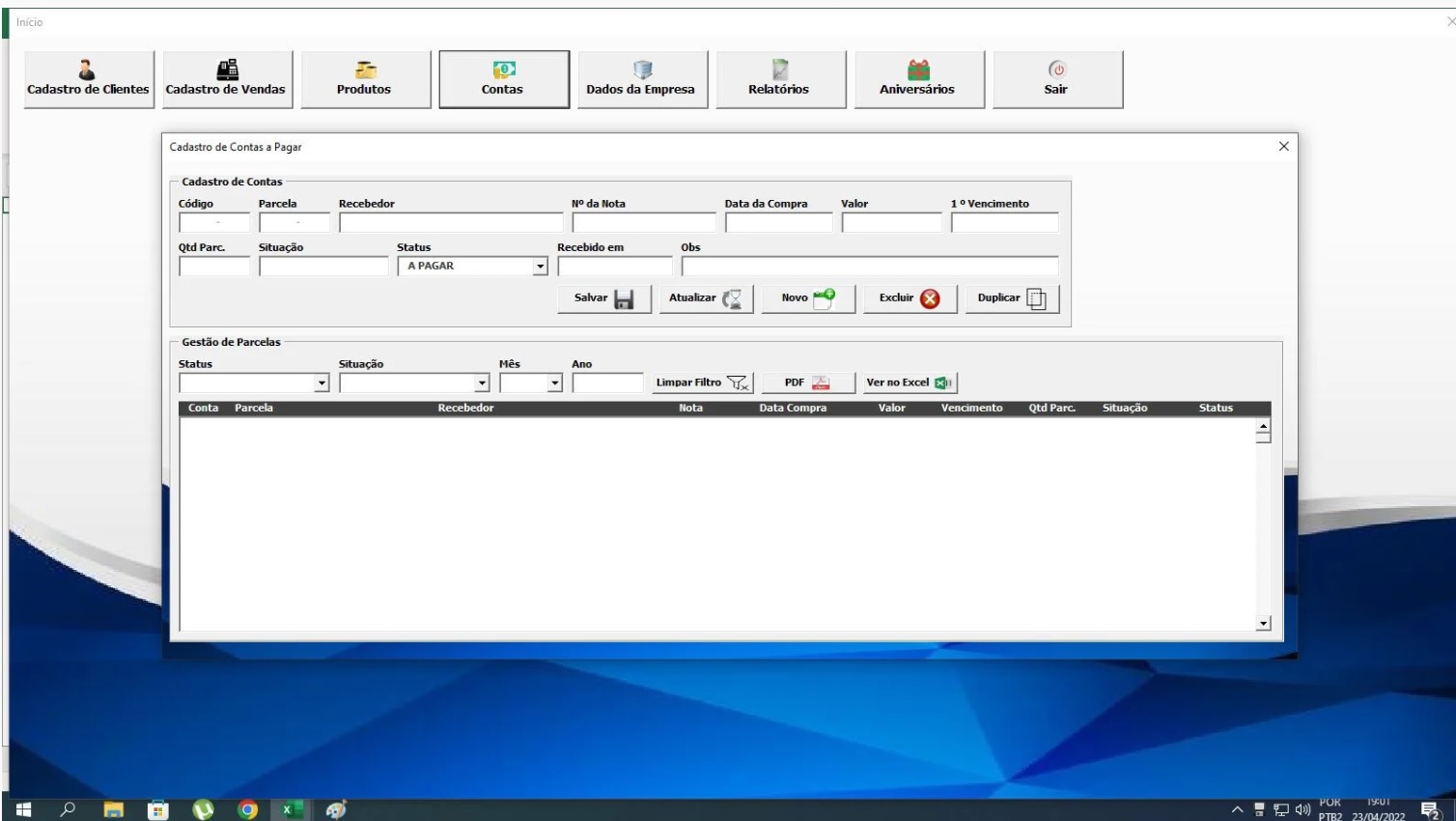Click the Sair power button
Image resolution: width=1456 pixels, height=821 pixels.
point(1056,79)
